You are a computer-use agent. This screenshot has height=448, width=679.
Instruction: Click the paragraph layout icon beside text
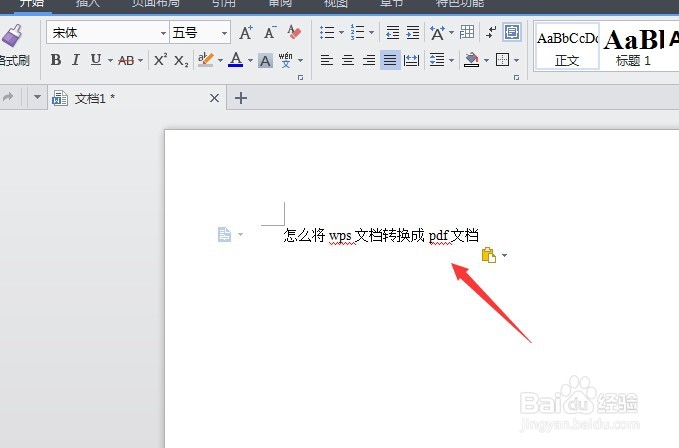pos(224,235)
